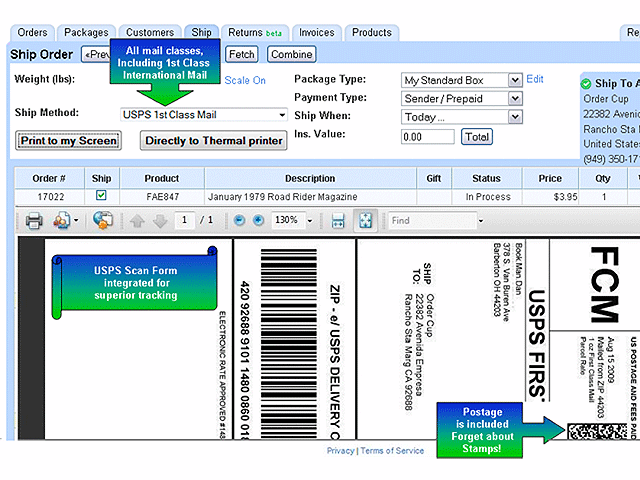
Task: Click the fit-to-page view icon
Action: tap(367, 220)
